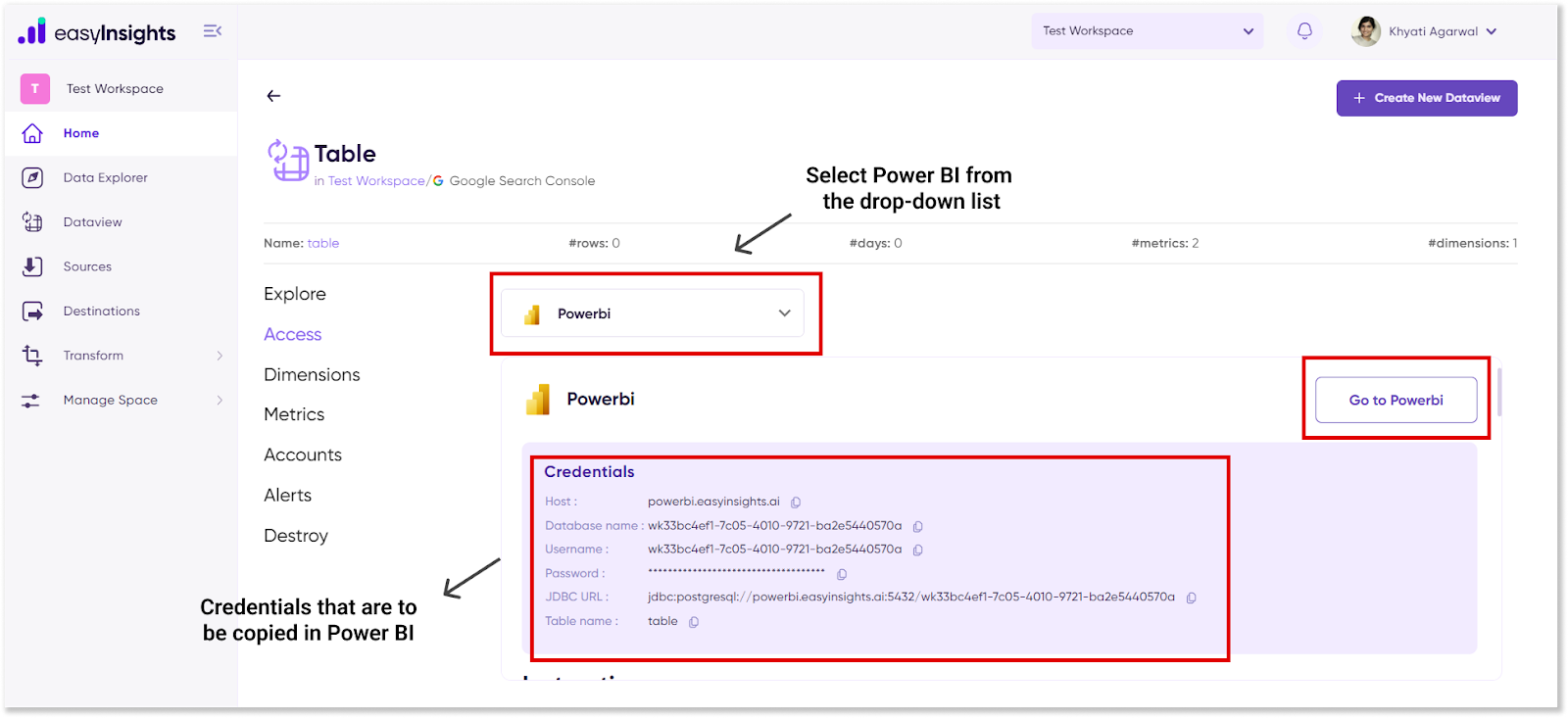
Task: Switch to the Access tab
Action: pos(293,334)
